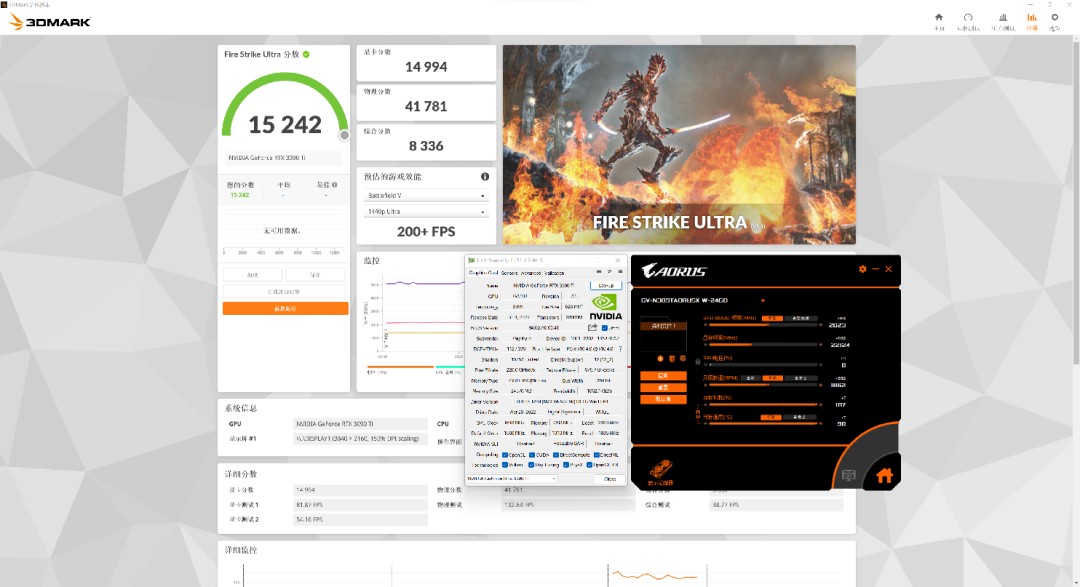Viewport: 1080px width, 587px height.
Task: Click the info icon beside the best score
Action: [335, 185]
